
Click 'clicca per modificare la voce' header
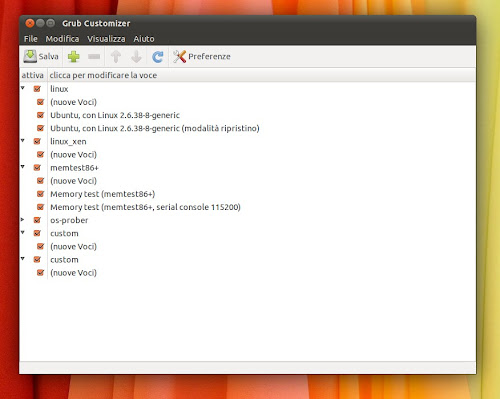103,75
